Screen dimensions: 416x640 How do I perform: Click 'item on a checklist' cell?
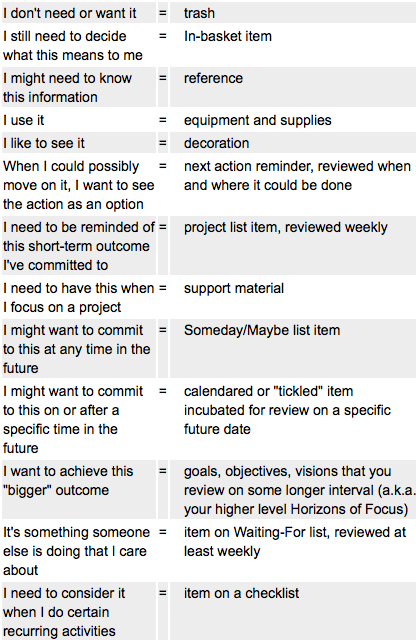[x=293, y=611]
